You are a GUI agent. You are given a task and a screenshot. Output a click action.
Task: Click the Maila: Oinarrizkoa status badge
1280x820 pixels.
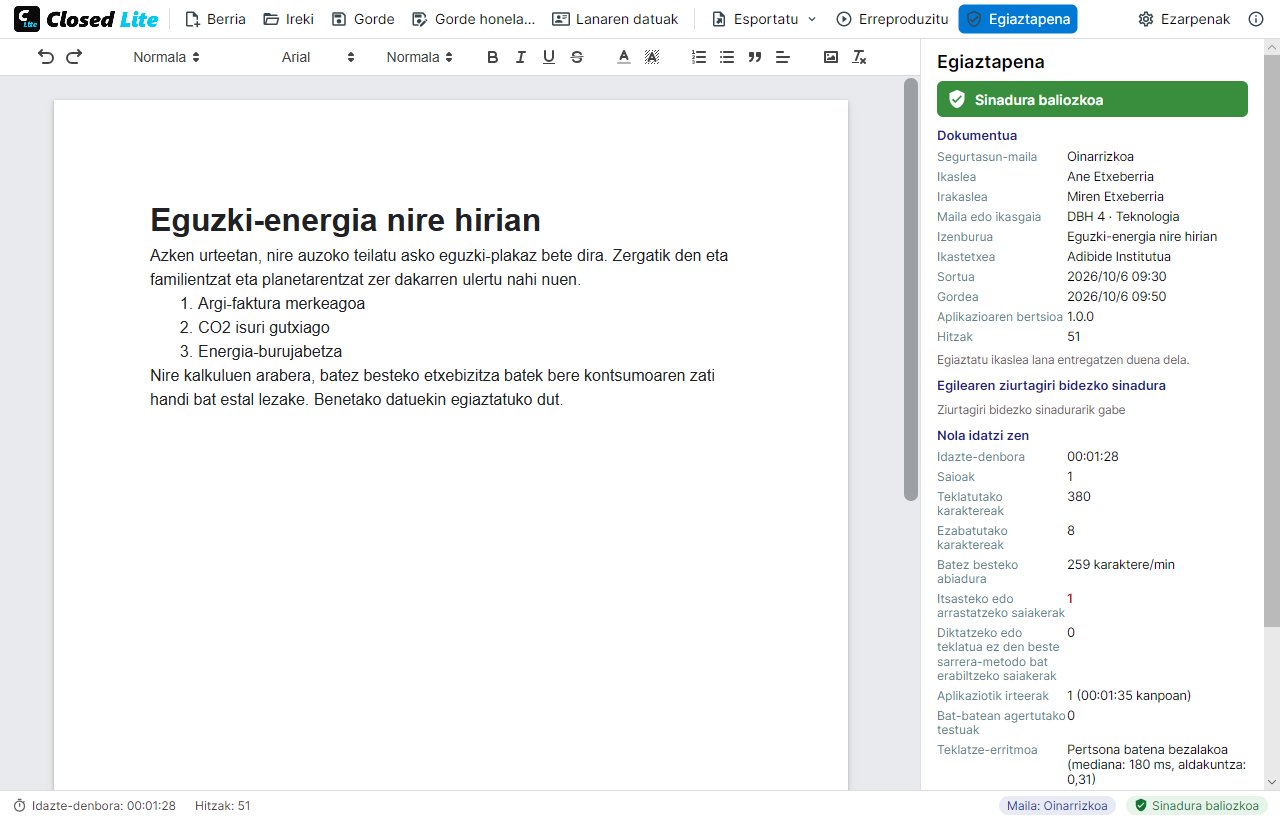click(1057, 805)
